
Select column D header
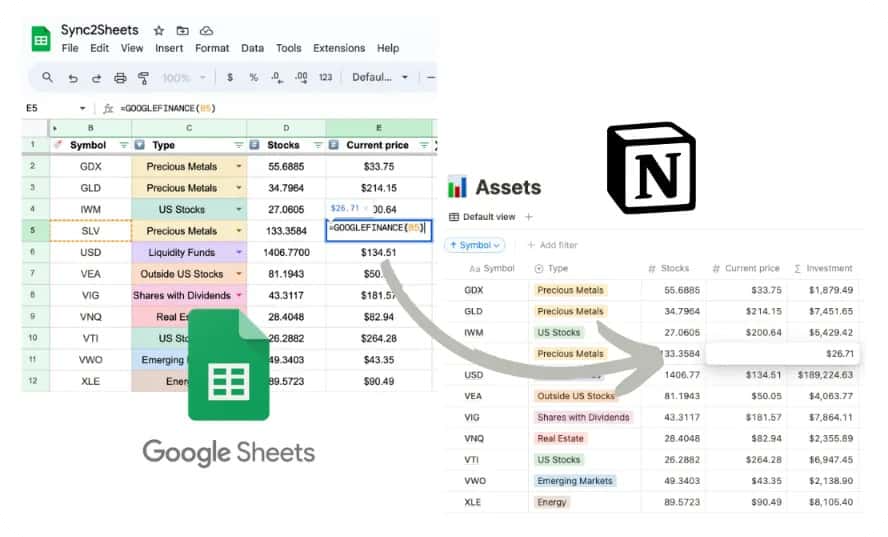click(x=286, y=128)
